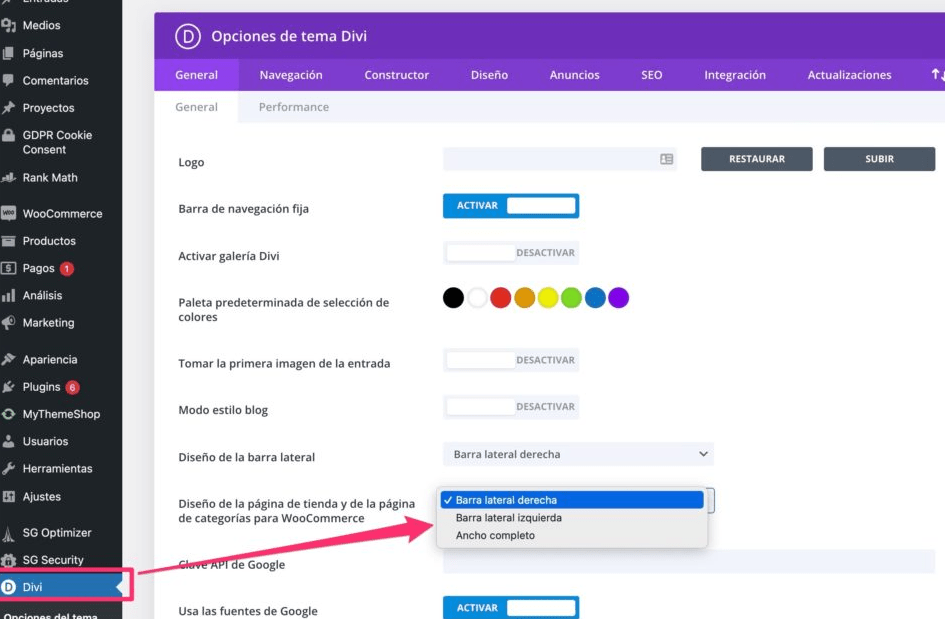Pick the yellow palette color
Screen dimensions: 945x619
(548, 297)
